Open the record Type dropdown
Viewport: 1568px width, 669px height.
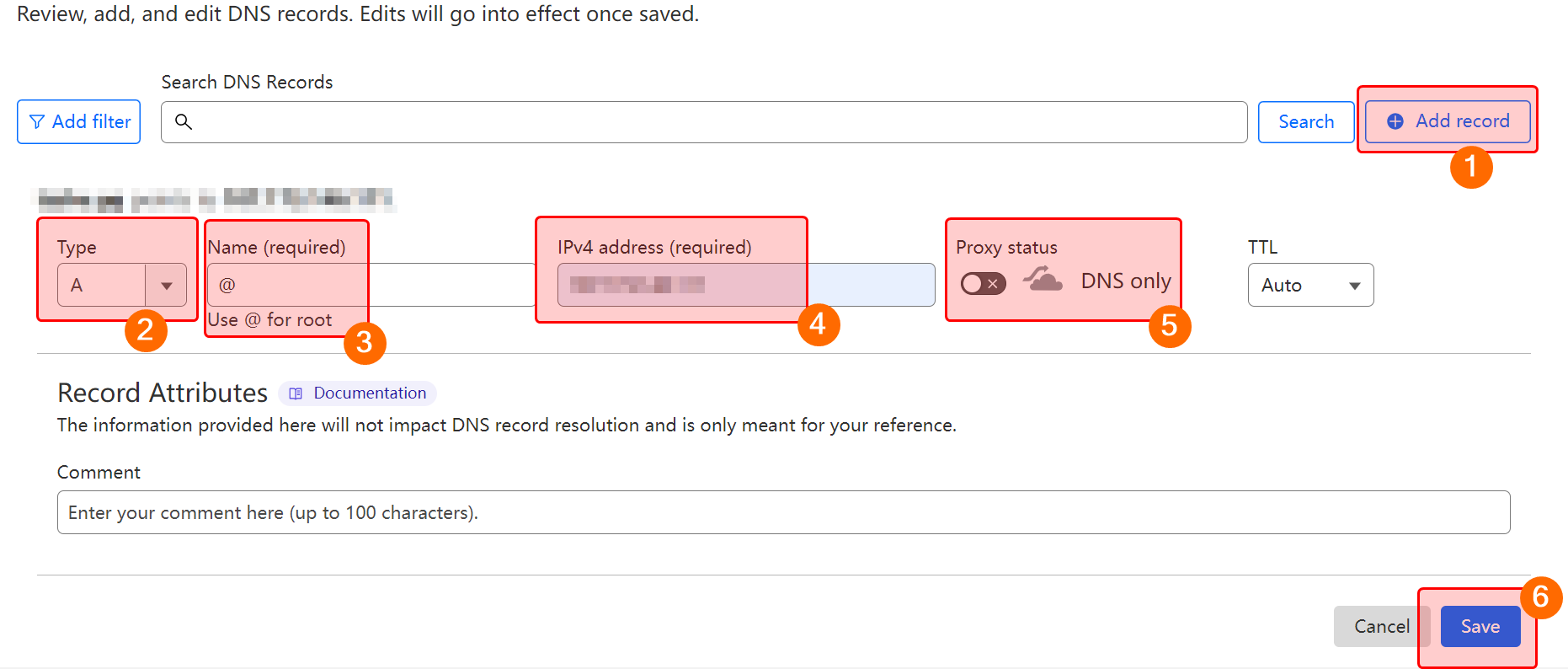166,286
